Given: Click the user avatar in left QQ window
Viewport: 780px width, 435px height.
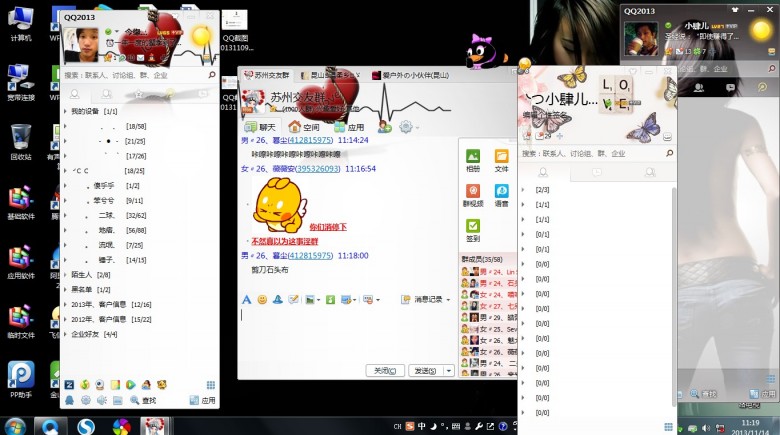Looking at the screenshot, I should pos(81,44).
